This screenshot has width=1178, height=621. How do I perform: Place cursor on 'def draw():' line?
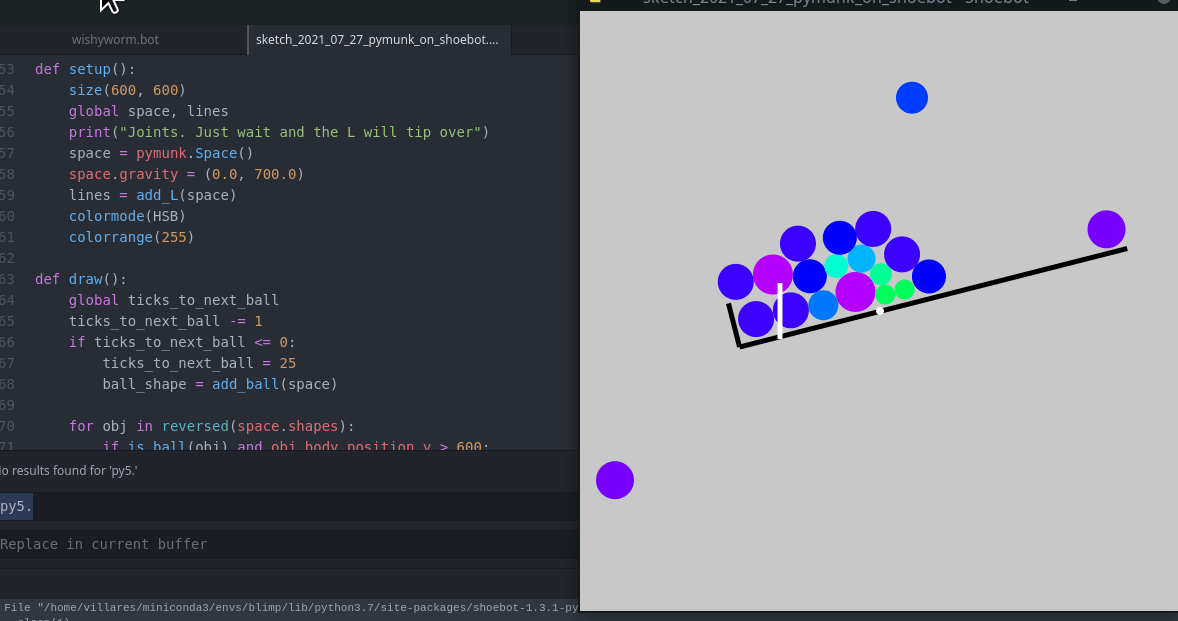point(81,279)
